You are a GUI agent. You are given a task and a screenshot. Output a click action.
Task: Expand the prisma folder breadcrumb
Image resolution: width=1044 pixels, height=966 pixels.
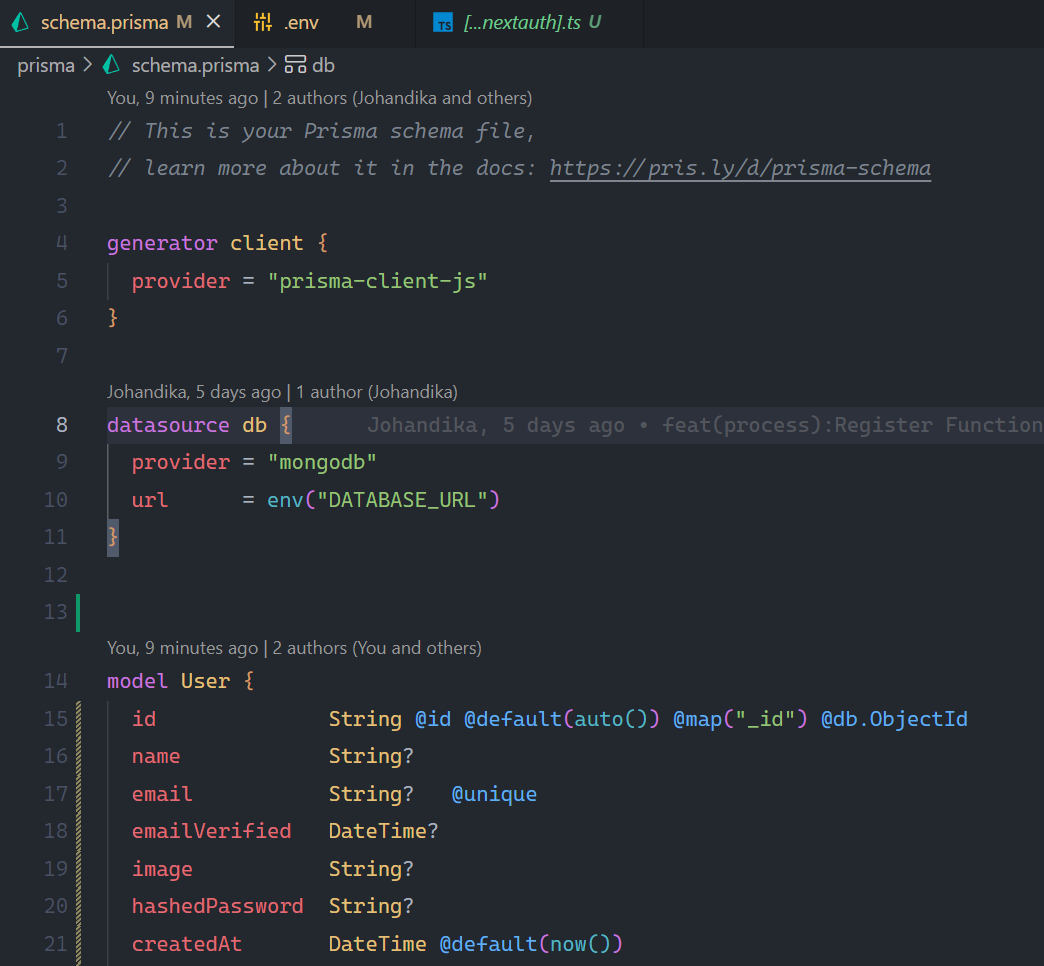(x=46, y=66)
